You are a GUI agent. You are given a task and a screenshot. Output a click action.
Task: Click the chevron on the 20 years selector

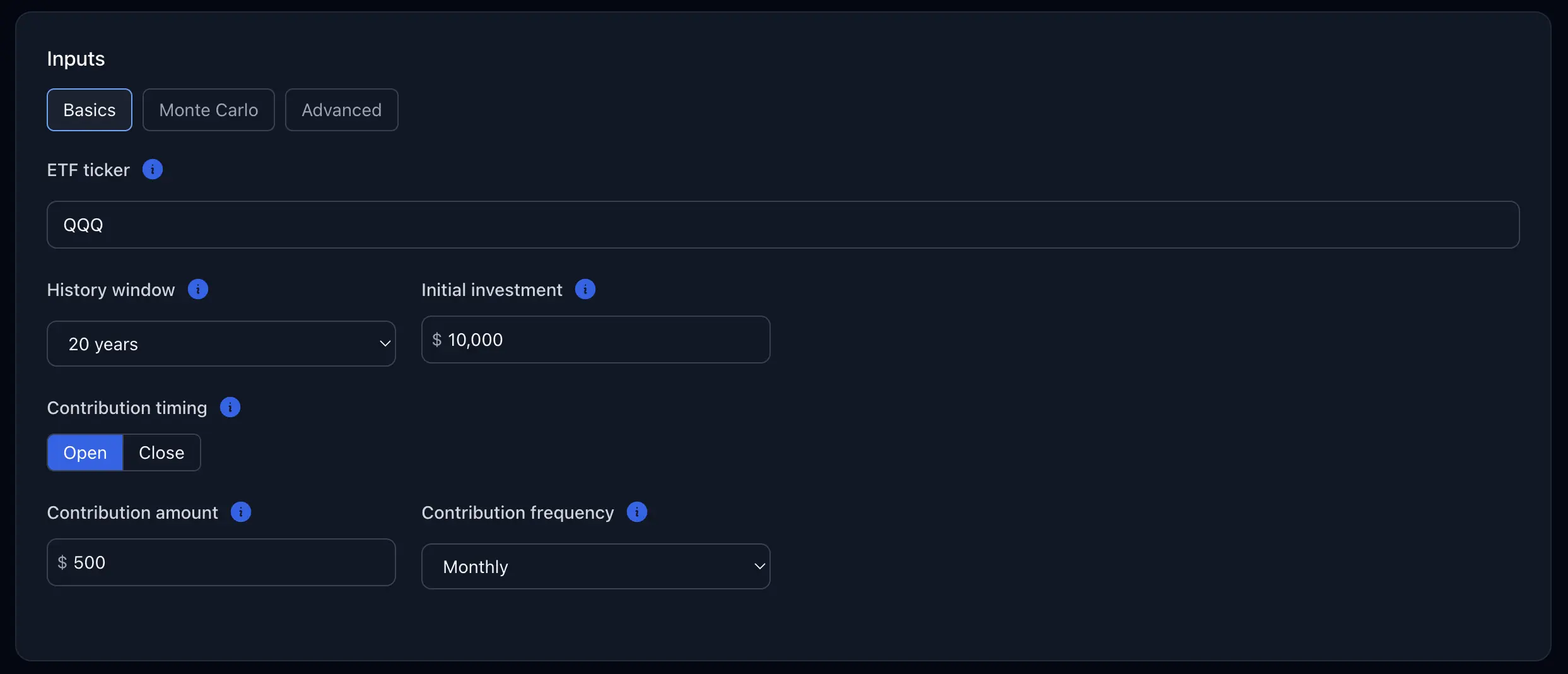[x=385, y=344]
